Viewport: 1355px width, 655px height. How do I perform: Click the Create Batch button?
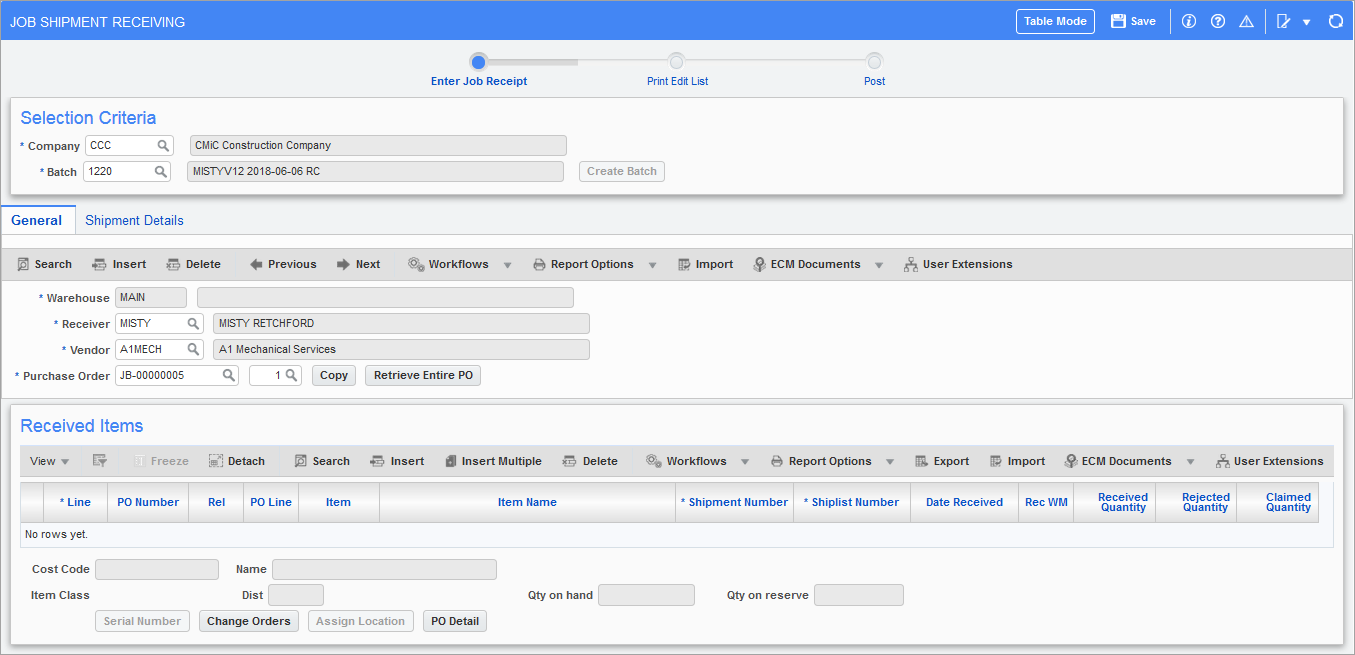(x=622, y=171)
